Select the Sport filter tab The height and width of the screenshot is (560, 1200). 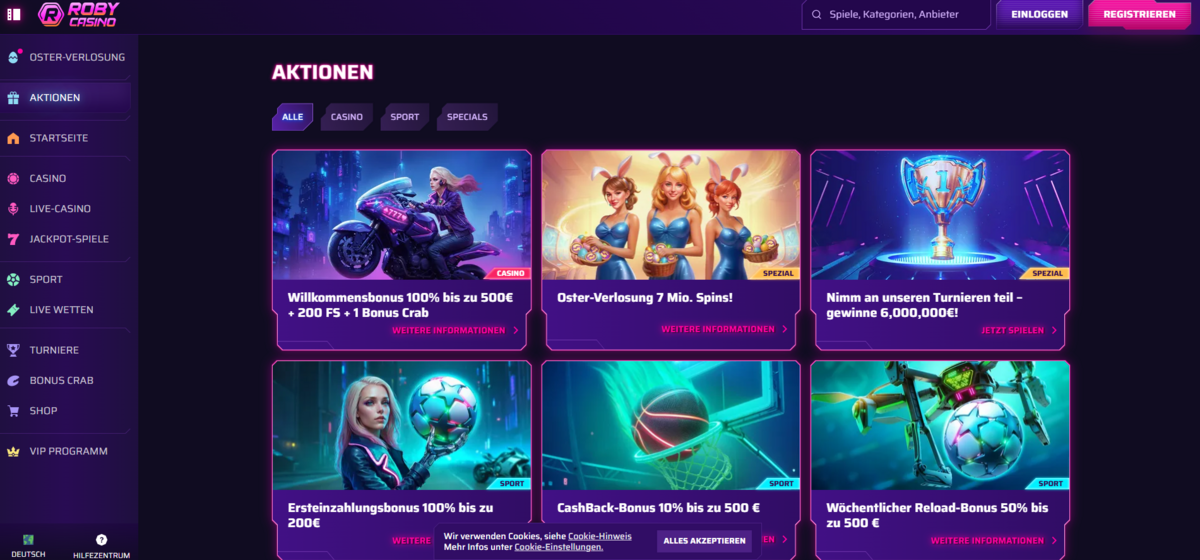(x=405, y=117)
